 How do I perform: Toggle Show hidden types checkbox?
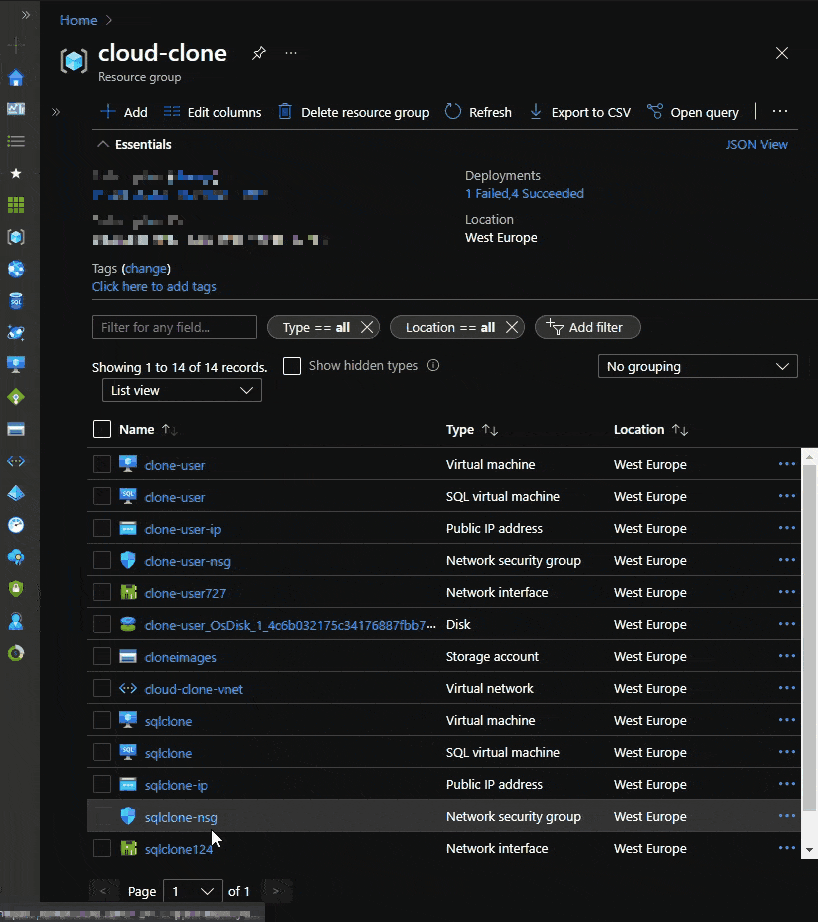(292, 366)
